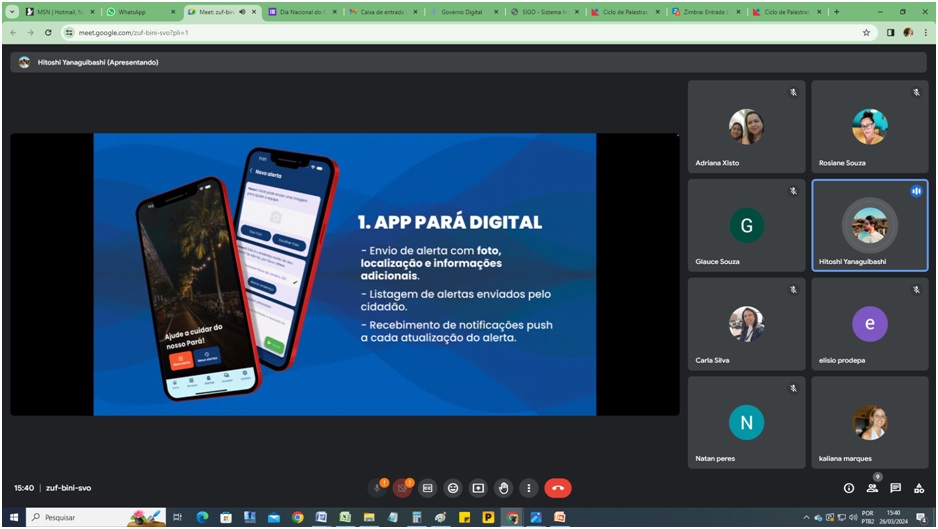The width and height of the screenshot is (938, 529).
Task: Select kaliana marques participant tile
Action: [x=869, y=422]
